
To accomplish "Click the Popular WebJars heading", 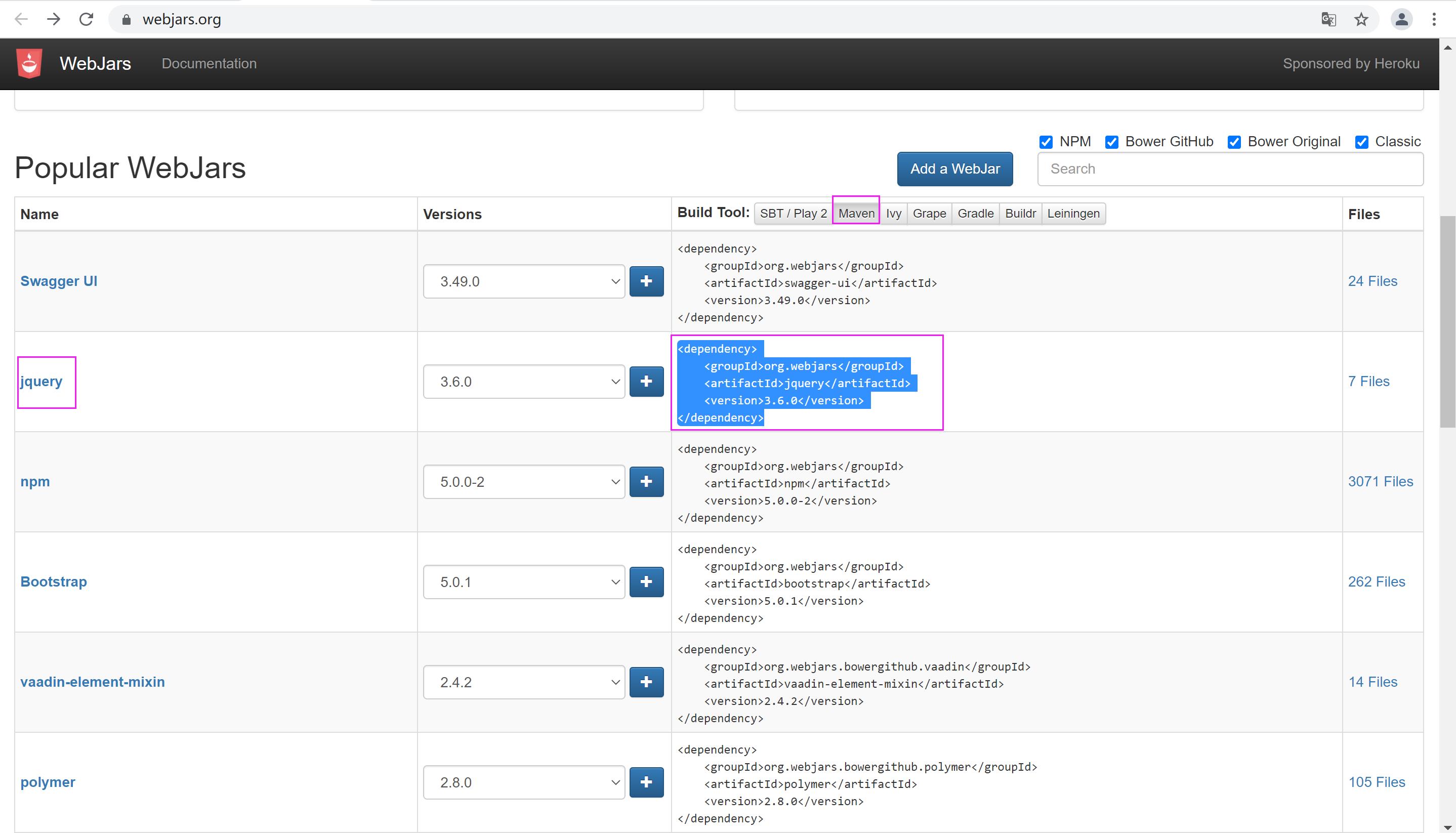I will (131, 168).
